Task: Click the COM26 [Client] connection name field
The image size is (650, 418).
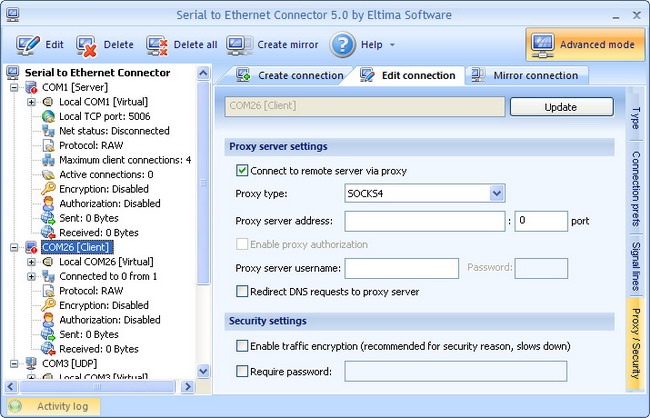Action: (x=365, y=106)
